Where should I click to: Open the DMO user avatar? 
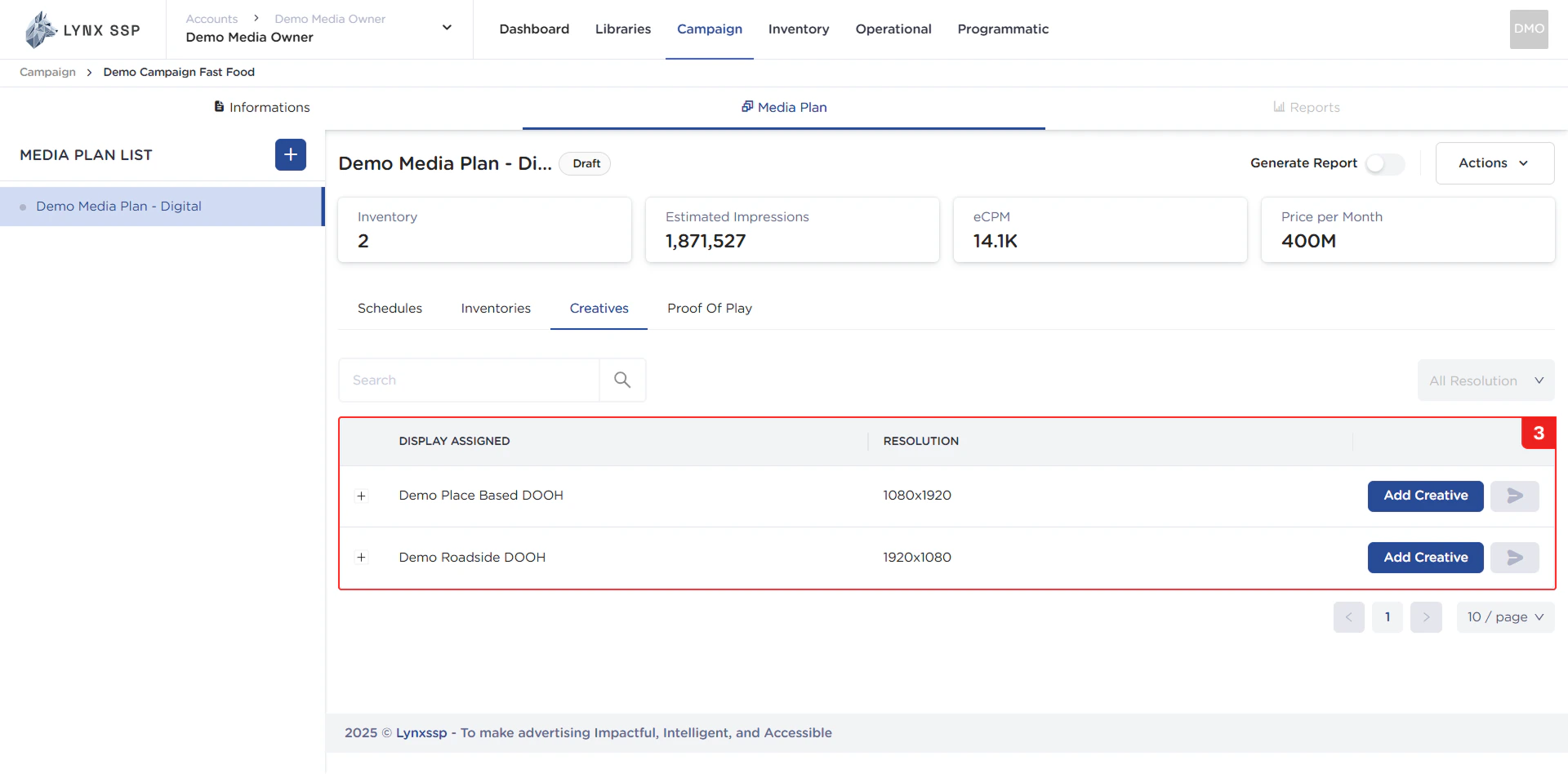1528,29
